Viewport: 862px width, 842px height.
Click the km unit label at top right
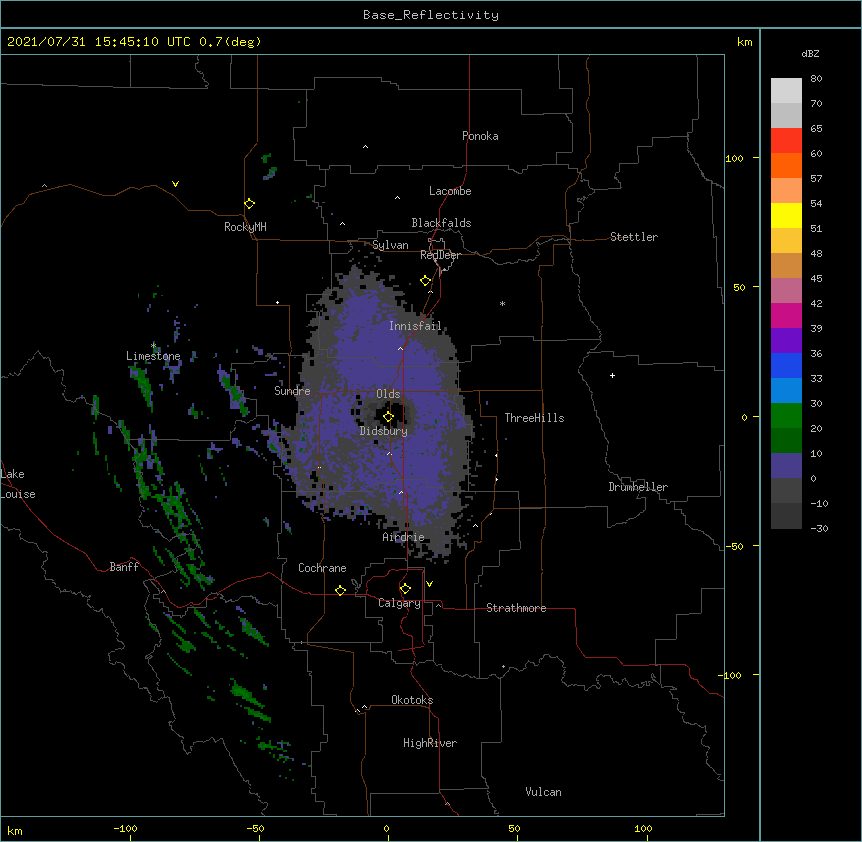pos(745,42)
